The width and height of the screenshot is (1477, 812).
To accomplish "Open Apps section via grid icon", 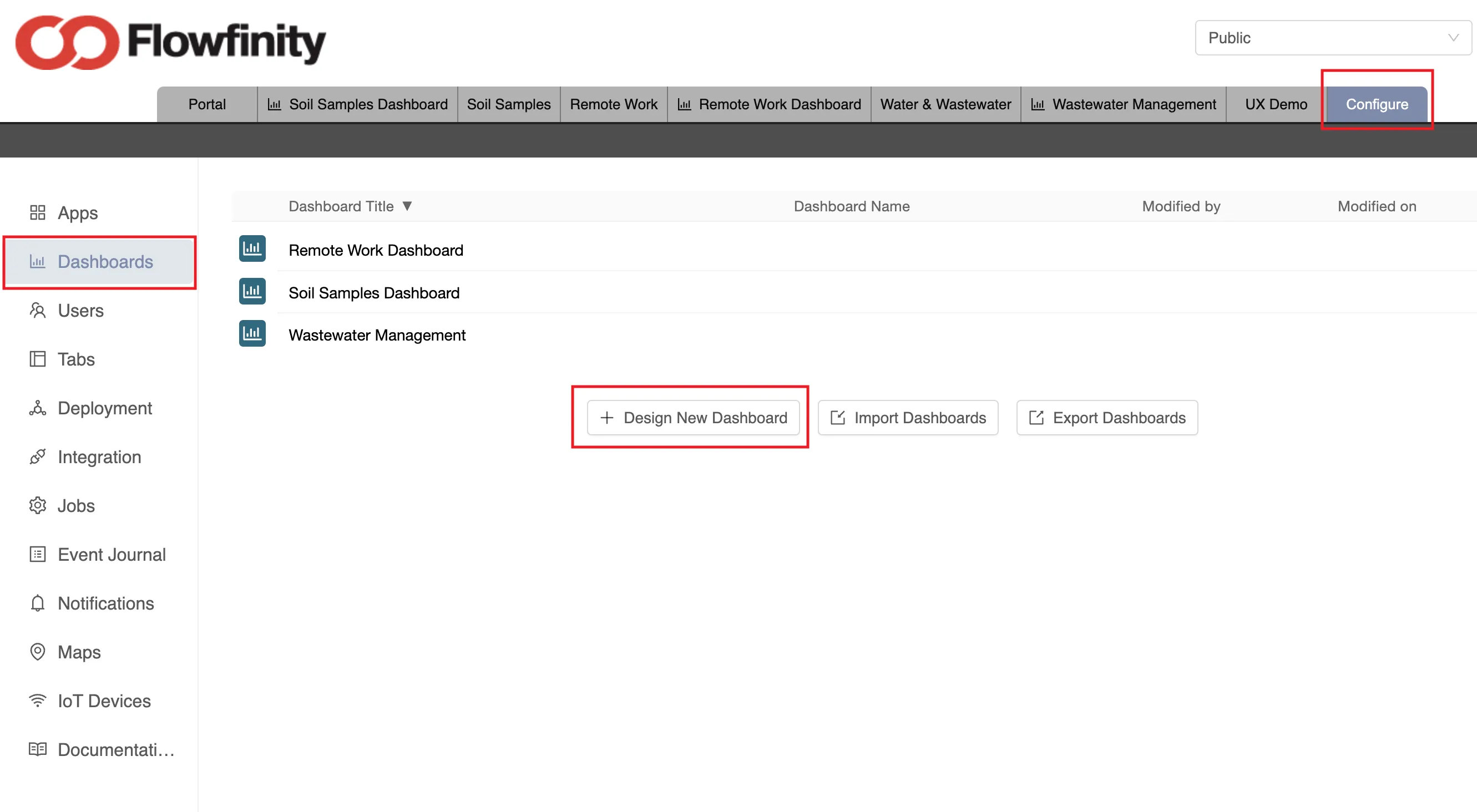I will pyautogui.click(x=37, y=212).
